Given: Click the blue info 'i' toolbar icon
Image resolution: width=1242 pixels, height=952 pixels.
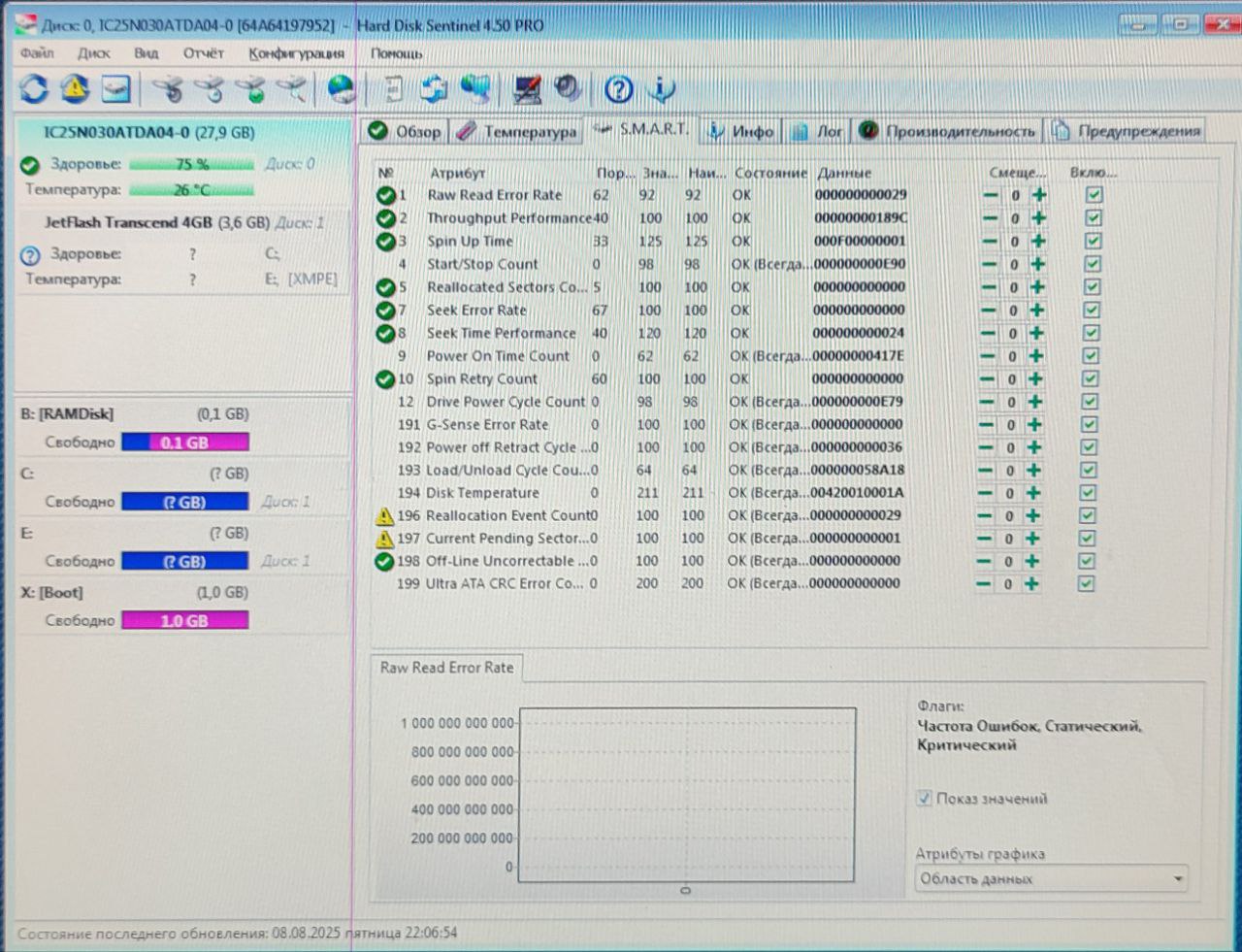Looking at the screenshot, I should [x=662, y=90].
